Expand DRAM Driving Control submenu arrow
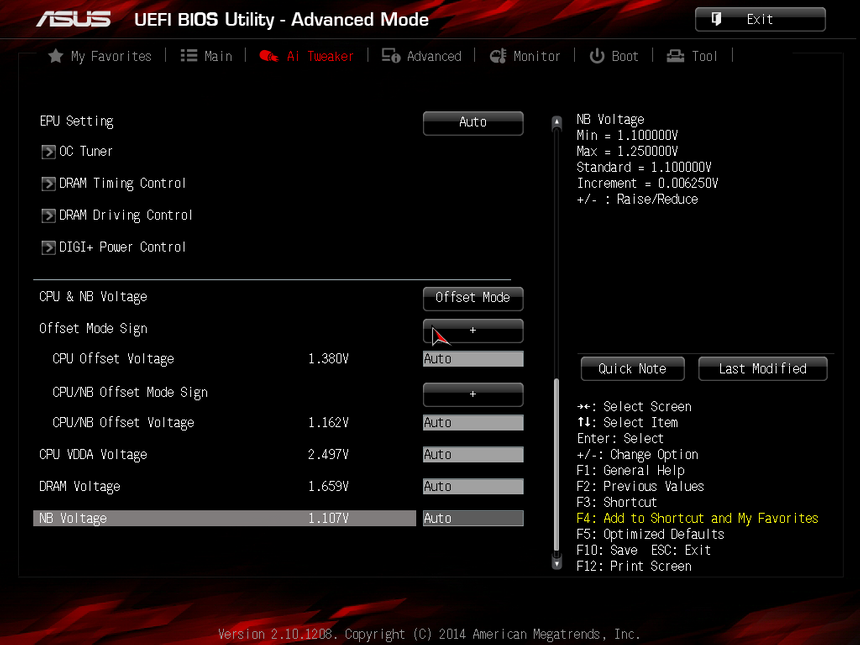 point(48,216)
